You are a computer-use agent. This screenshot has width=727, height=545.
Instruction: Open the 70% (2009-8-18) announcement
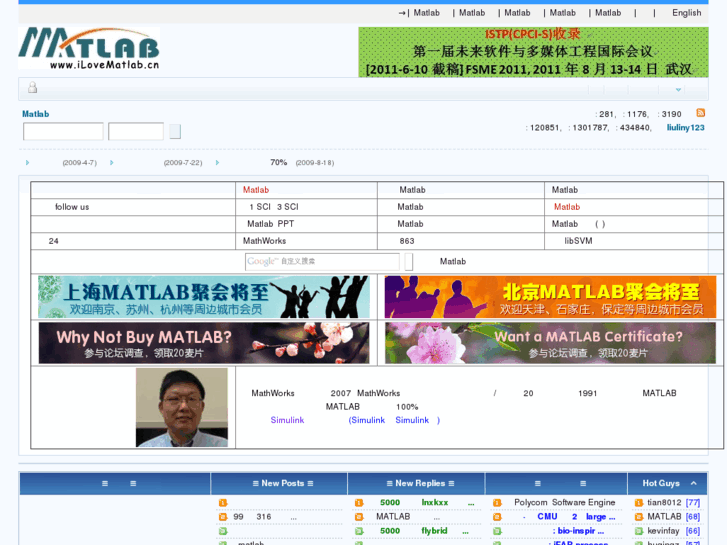click(x=302, y=162)
